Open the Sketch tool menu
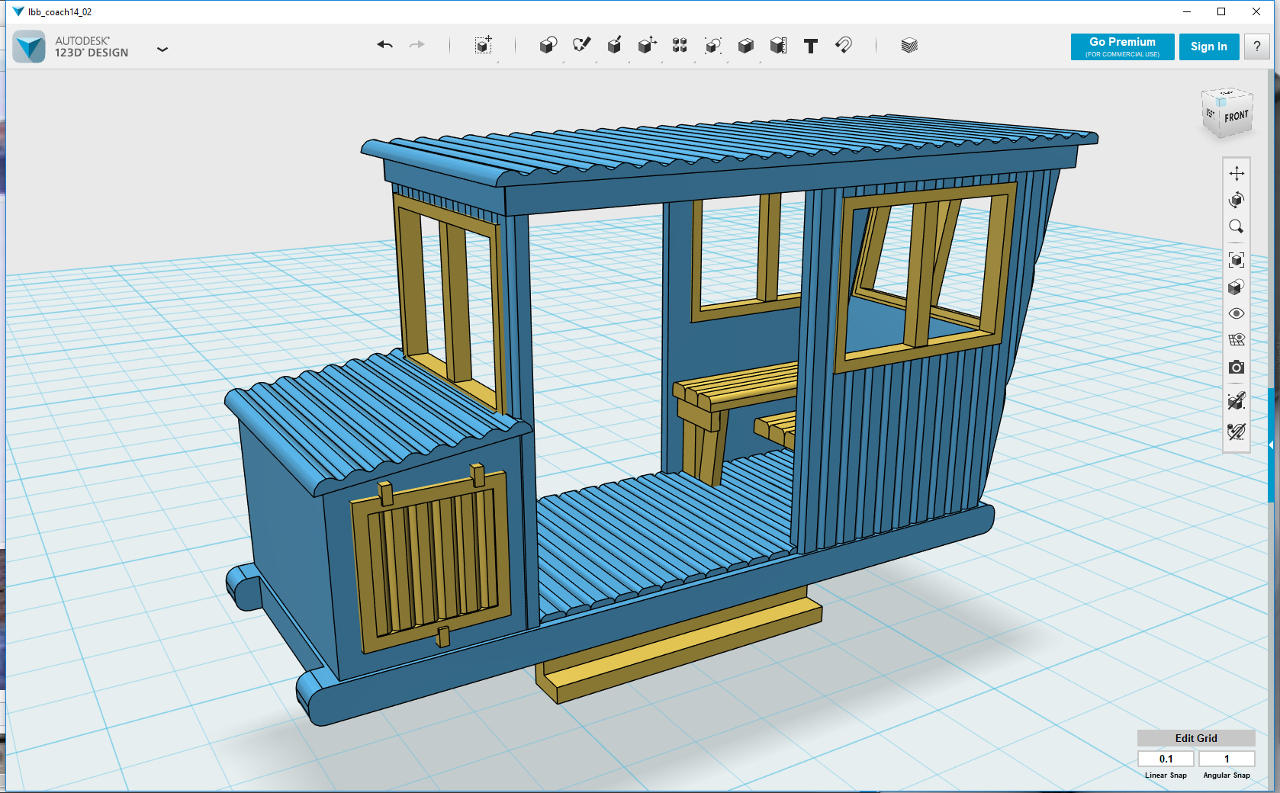Screen dimensions: 1280x793 click(x=581, y=45)
